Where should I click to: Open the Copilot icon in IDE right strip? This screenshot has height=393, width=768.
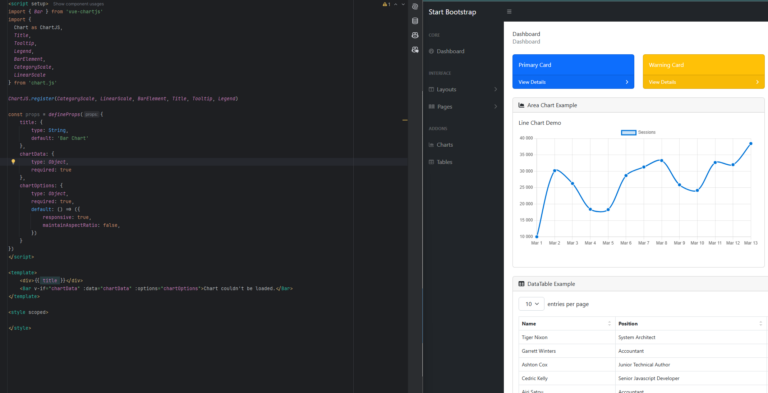[415, 35]
